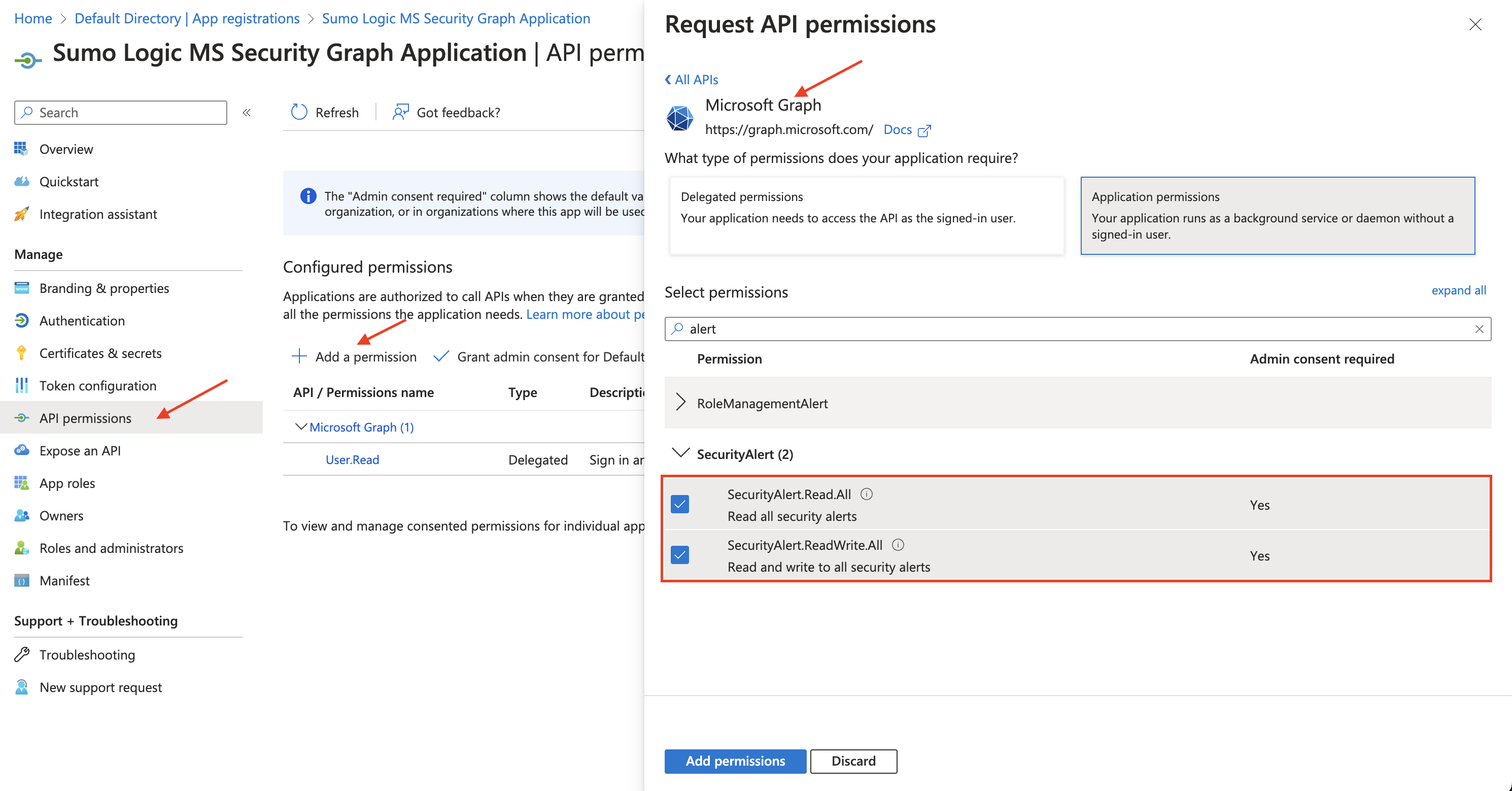This screenshot has width=1512, height=791.
Task: Open the Manifest page
Action: 63,580
